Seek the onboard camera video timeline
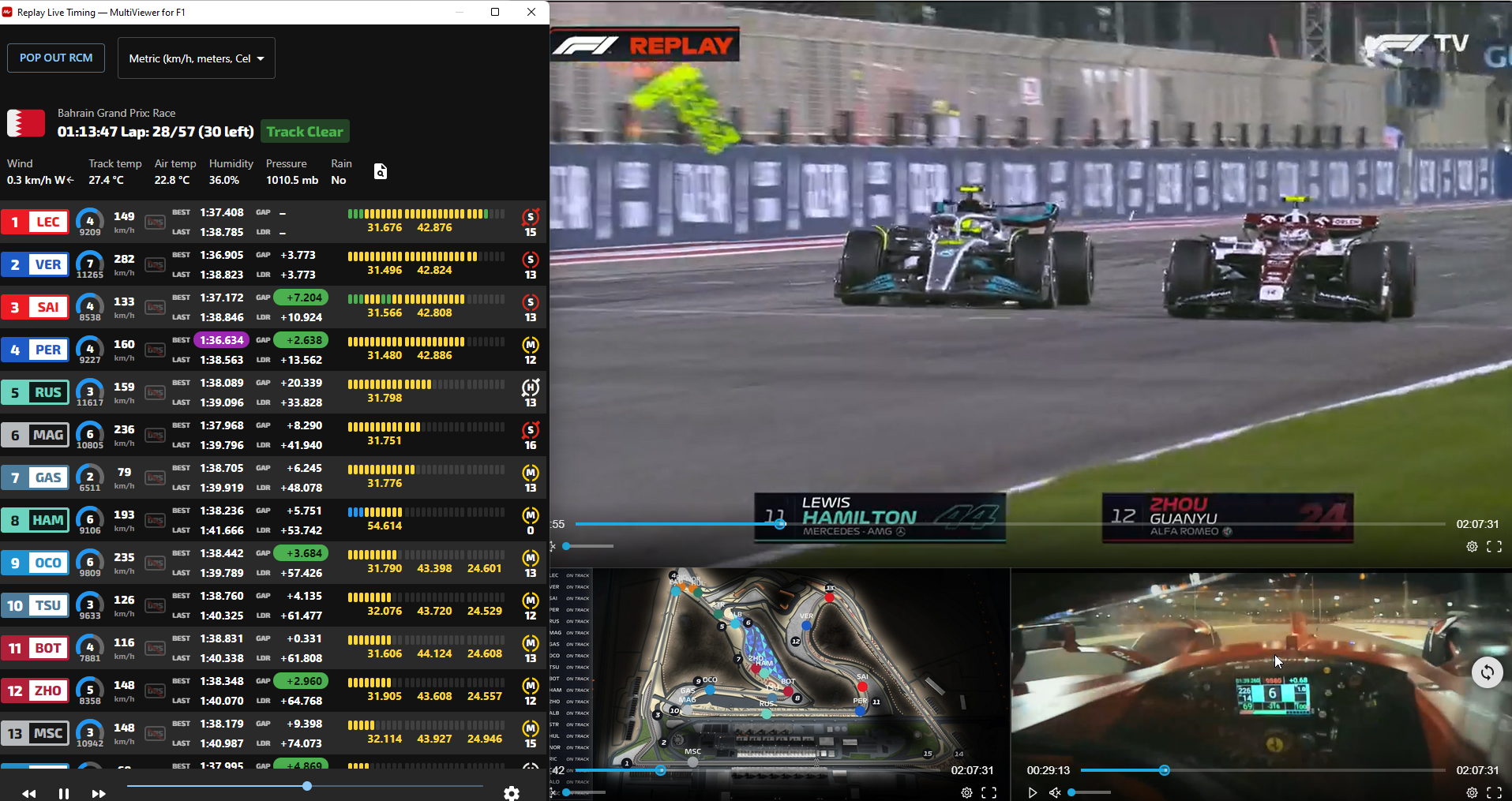Image resolution: width=1512 pixels, height=801 pixels. click(x=1263, y=770)
